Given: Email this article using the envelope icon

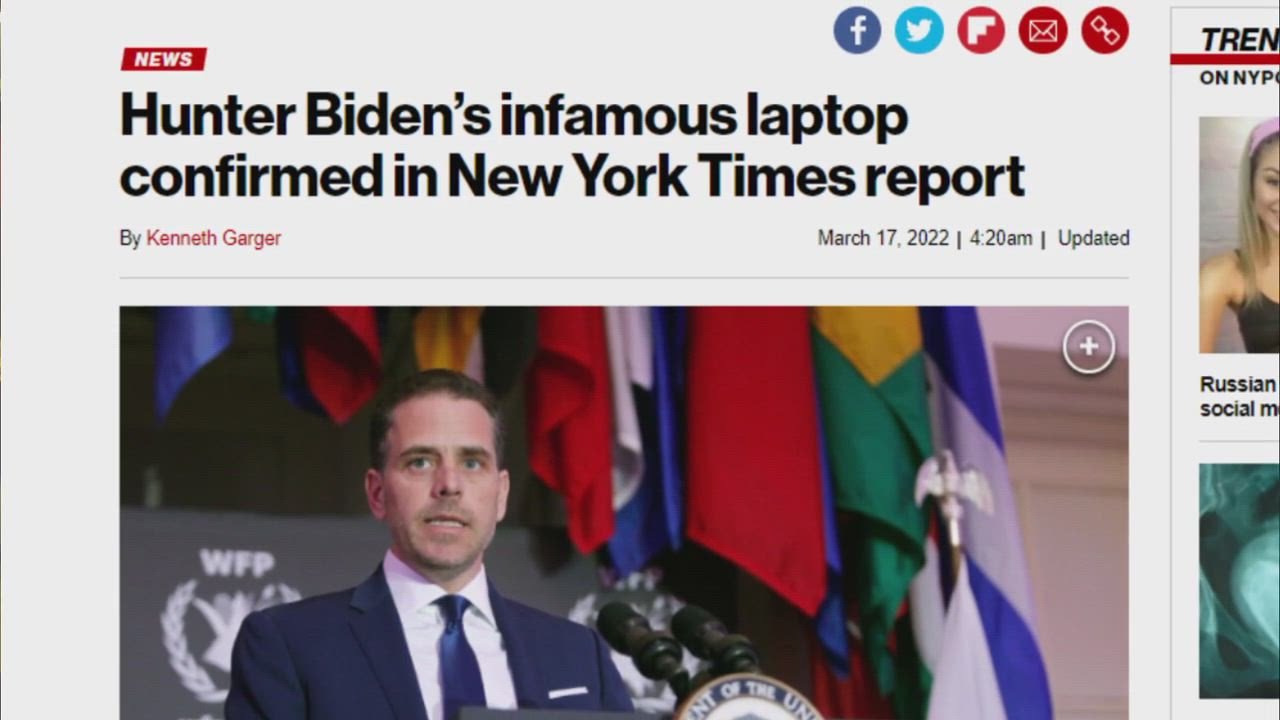Looking at the screenshot, I should click(x=1043, y=30).
